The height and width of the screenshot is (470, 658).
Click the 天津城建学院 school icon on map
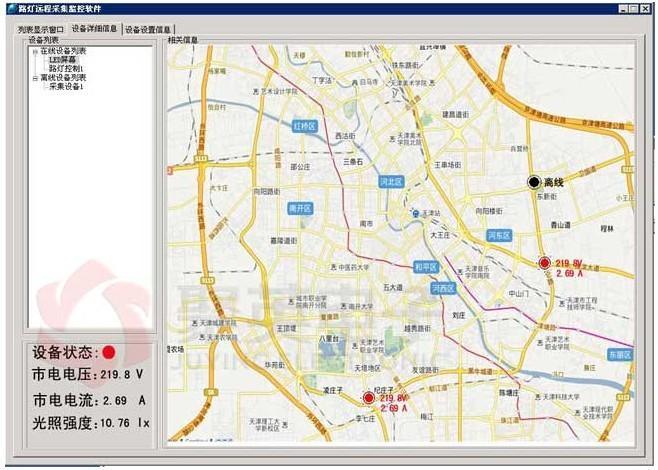[194, 323]
